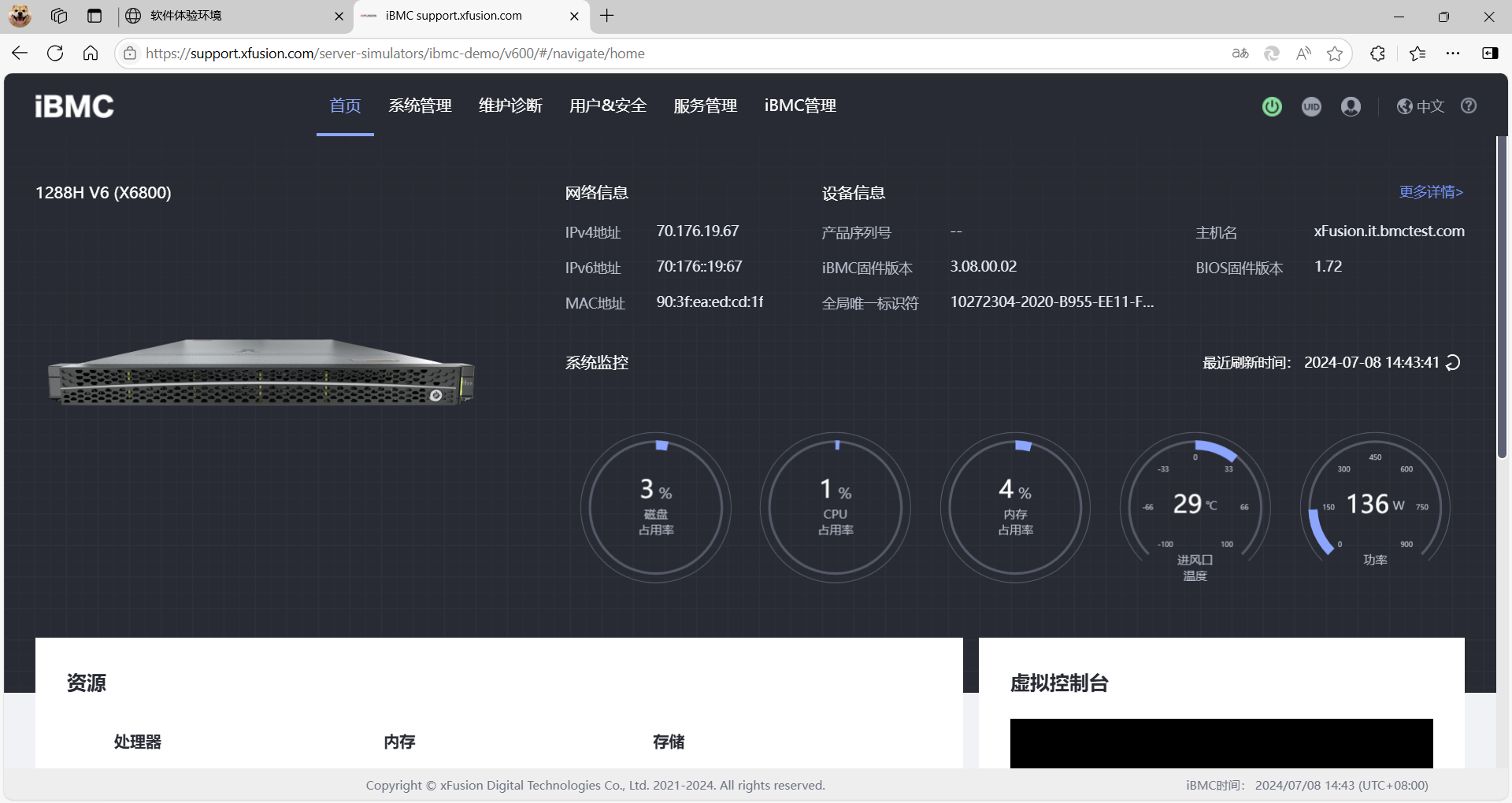This screenshot has height=803, width=1512.
Task: Click the 内存 resource heading
Action: (399, 742)
